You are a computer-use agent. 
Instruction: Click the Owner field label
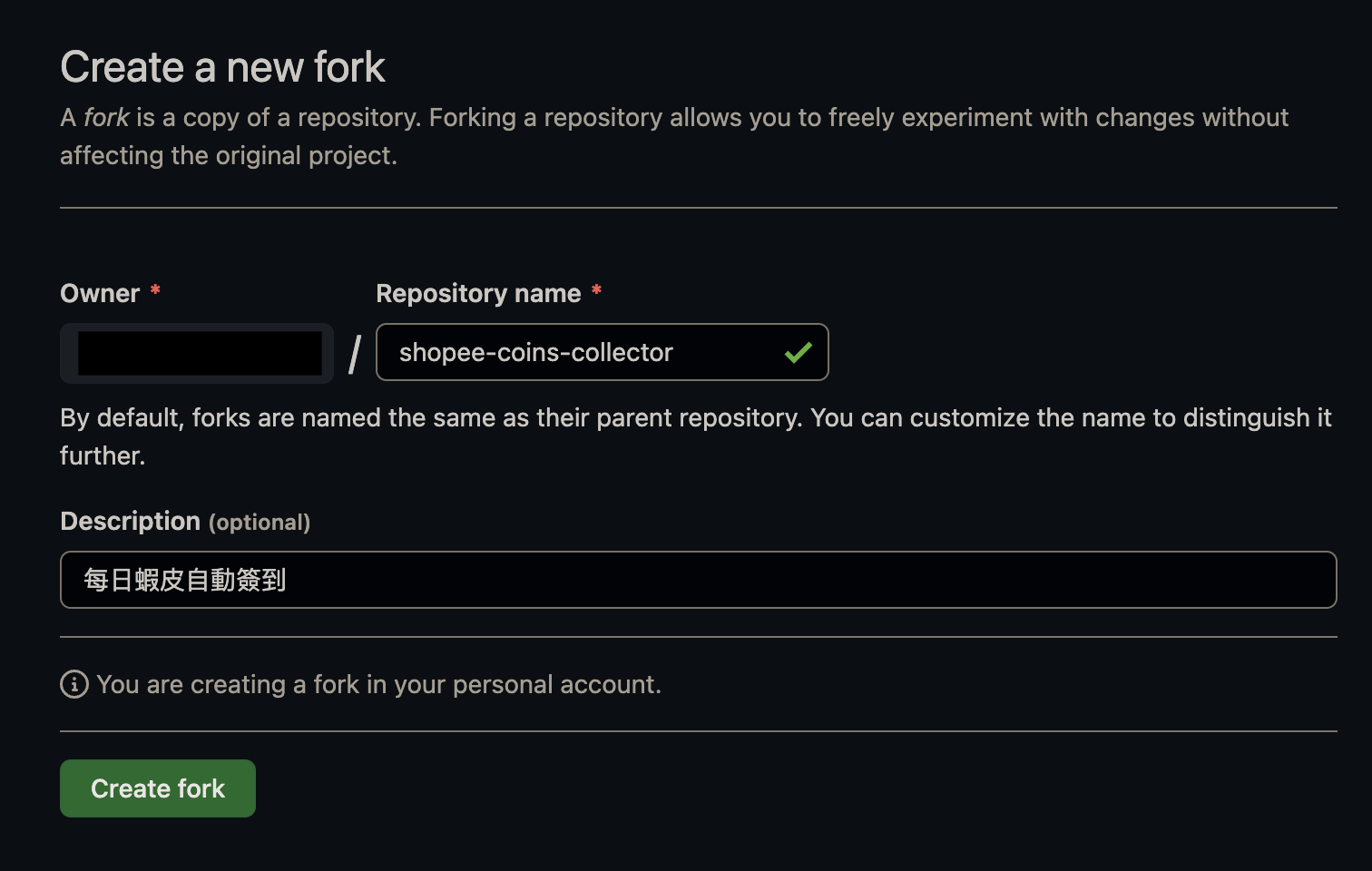pyautogui.click(x=100, y=293)
